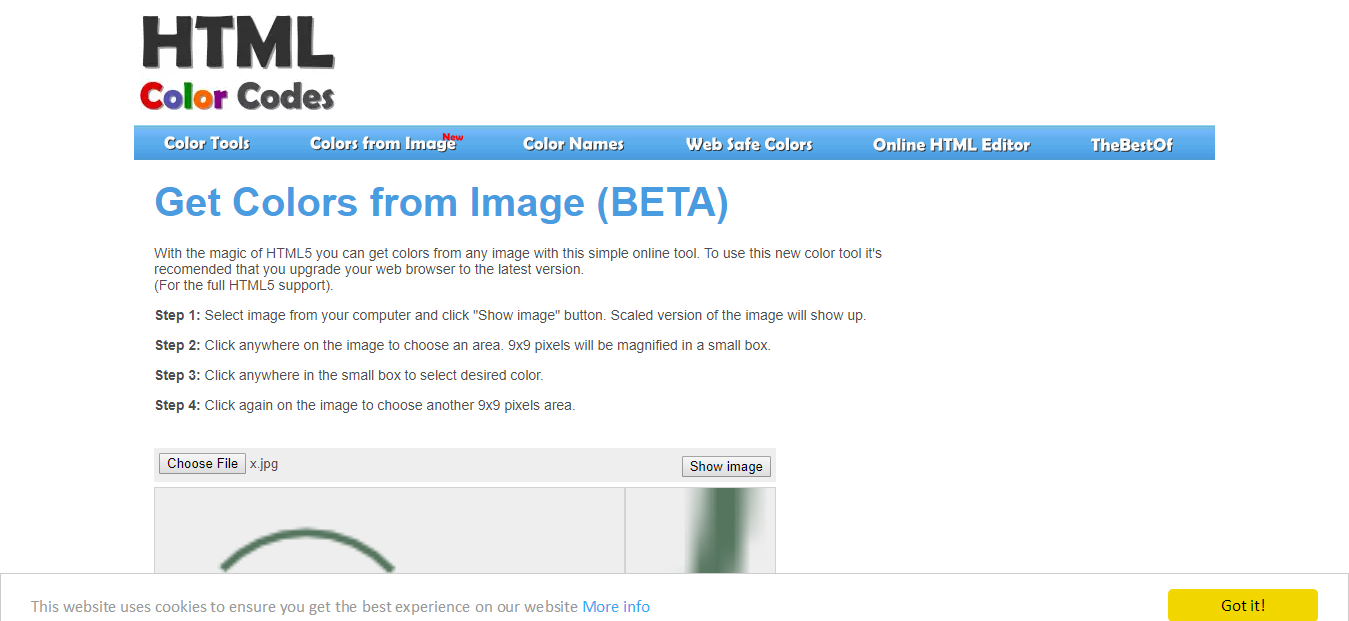The image size is (1349, 621).
Task: Dismiss cookie notice with Got it!
Action: (1242, 605)
